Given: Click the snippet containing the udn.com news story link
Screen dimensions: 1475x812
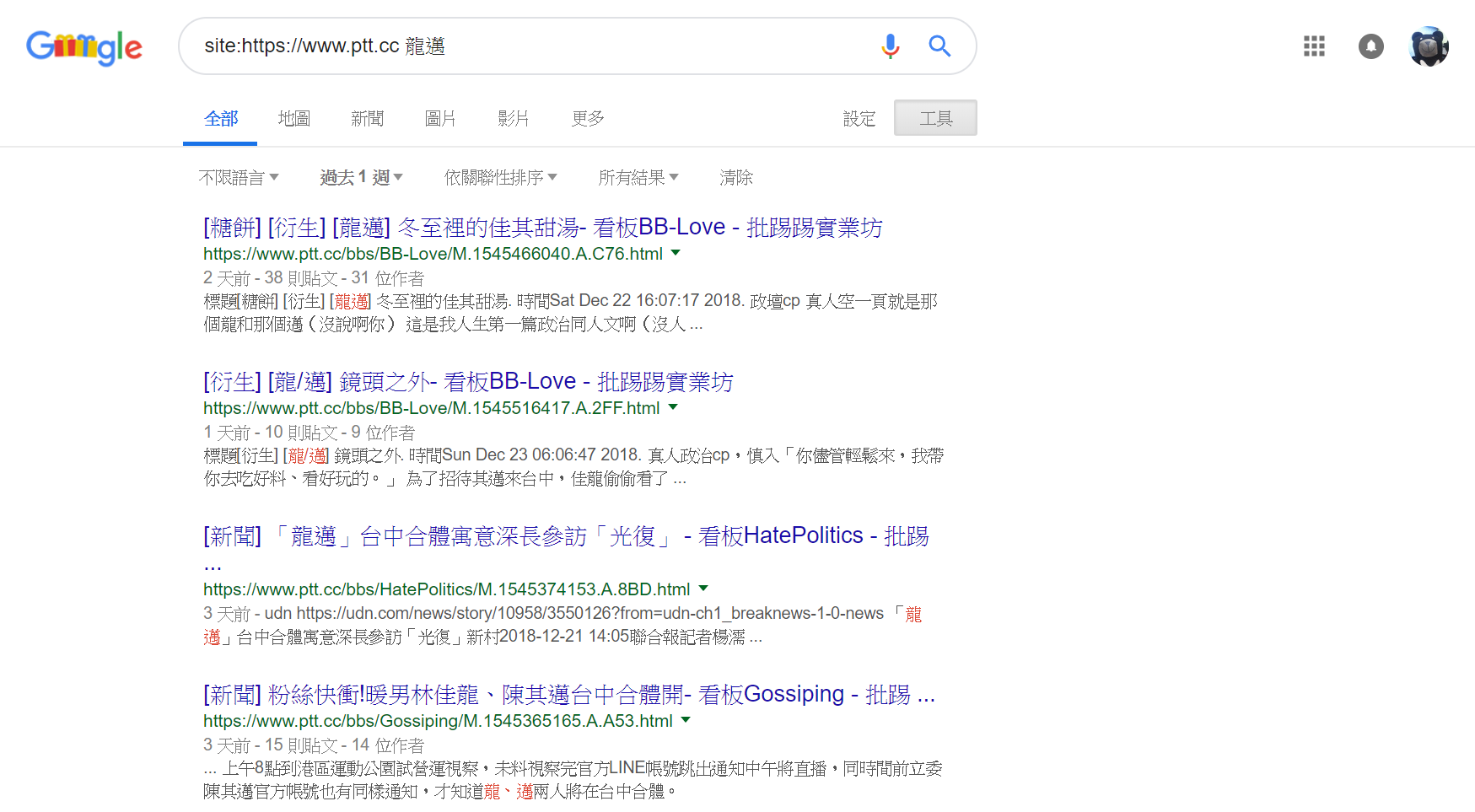Looking at the screenshot, I should tap(563, 626).
